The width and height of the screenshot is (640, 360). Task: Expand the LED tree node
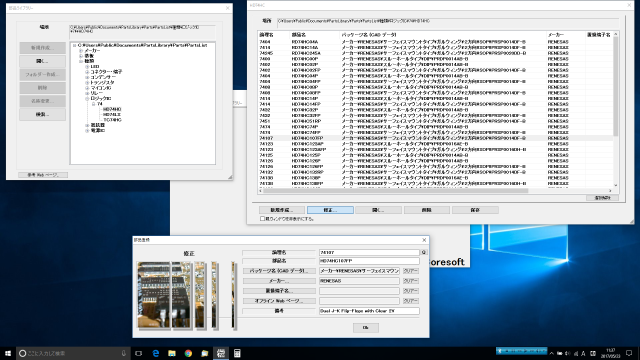coord(87,67)
